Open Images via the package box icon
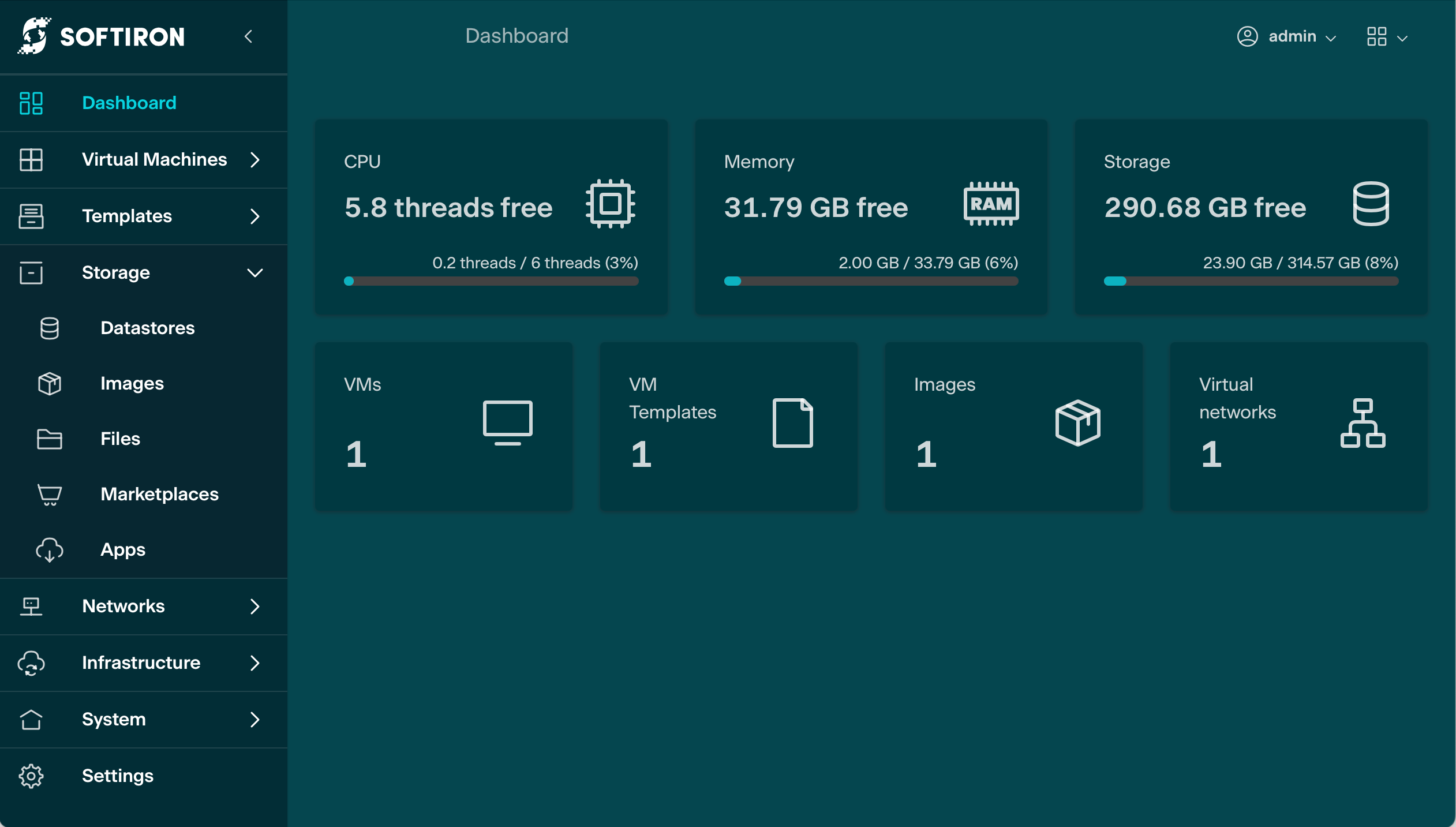Image resolution: width=1456 pixels, height=827 pixels. point(50,383)
